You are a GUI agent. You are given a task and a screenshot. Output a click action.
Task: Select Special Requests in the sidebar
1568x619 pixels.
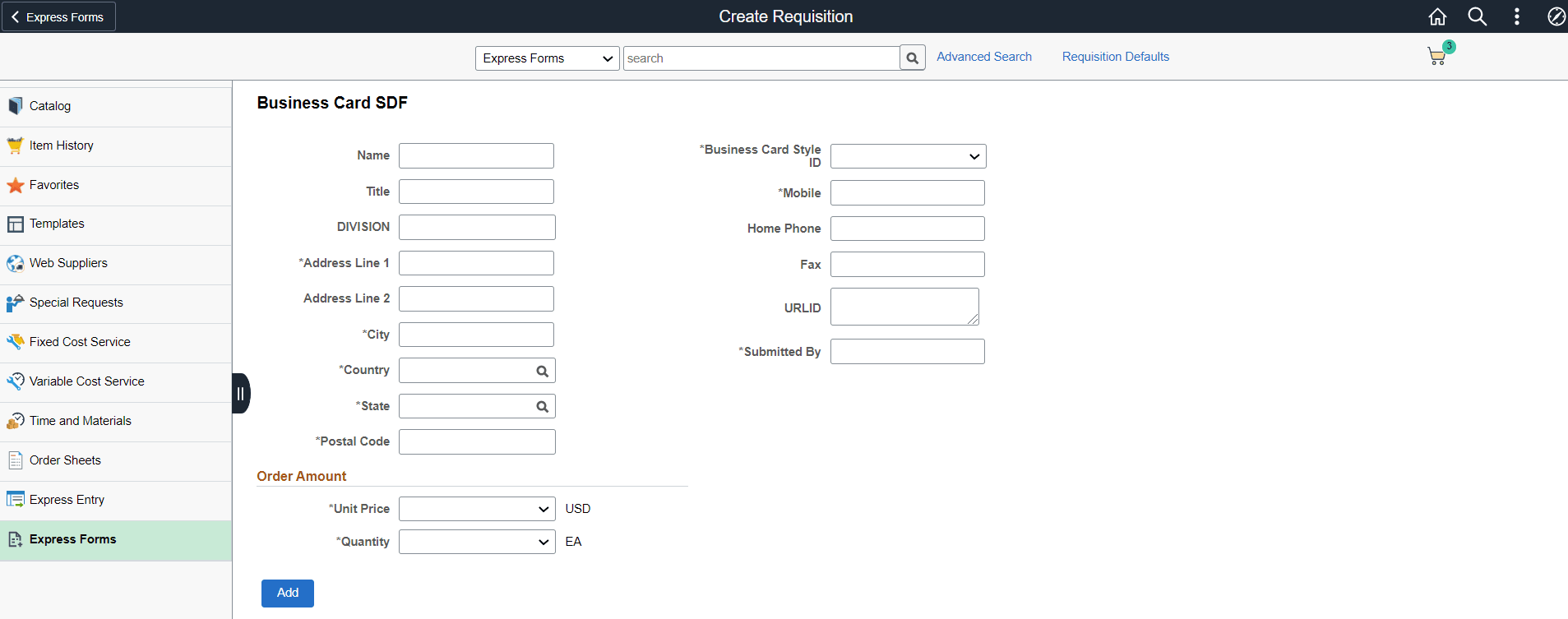tap(116, 303)
